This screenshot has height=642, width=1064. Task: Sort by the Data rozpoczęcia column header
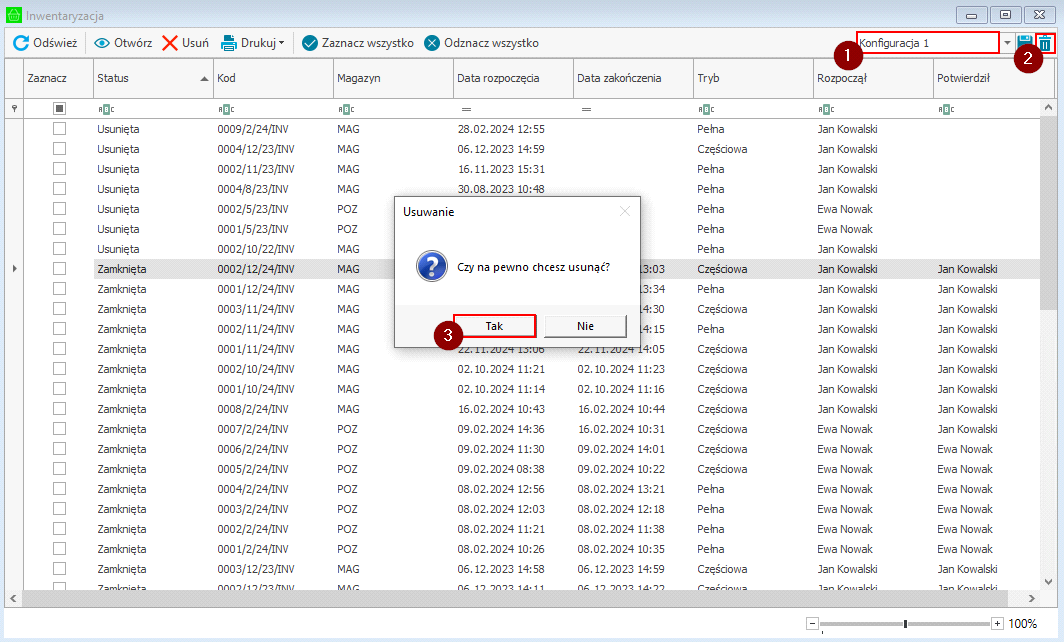[x=513, y=78]
